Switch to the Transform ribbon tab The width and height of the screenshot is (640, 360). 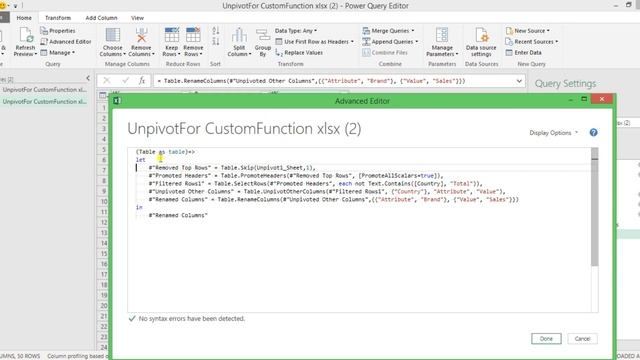pos(58,18)
